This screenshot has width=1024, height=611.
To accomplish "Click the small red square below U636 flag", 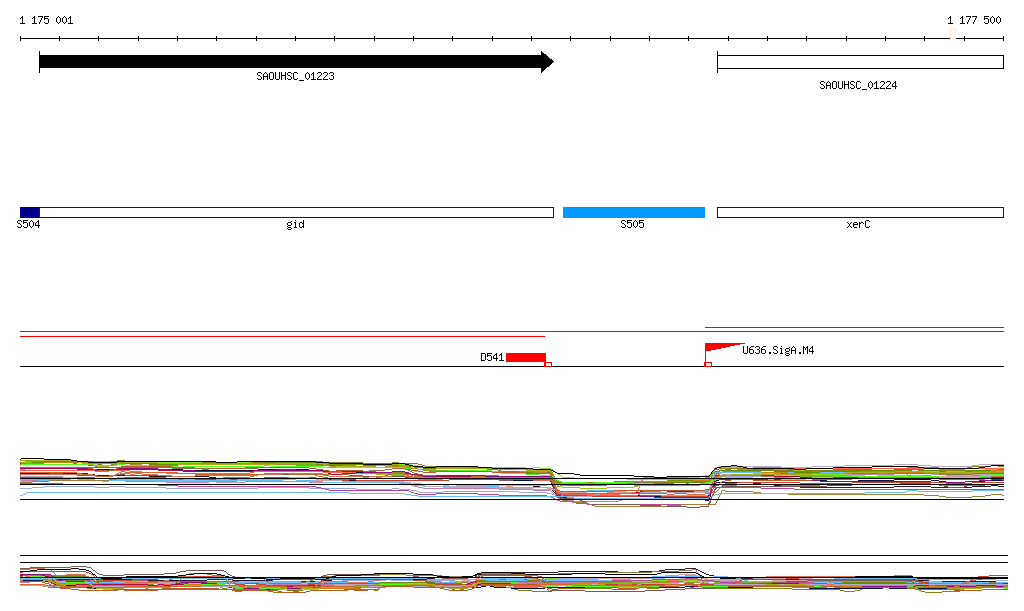I will 708,365.
